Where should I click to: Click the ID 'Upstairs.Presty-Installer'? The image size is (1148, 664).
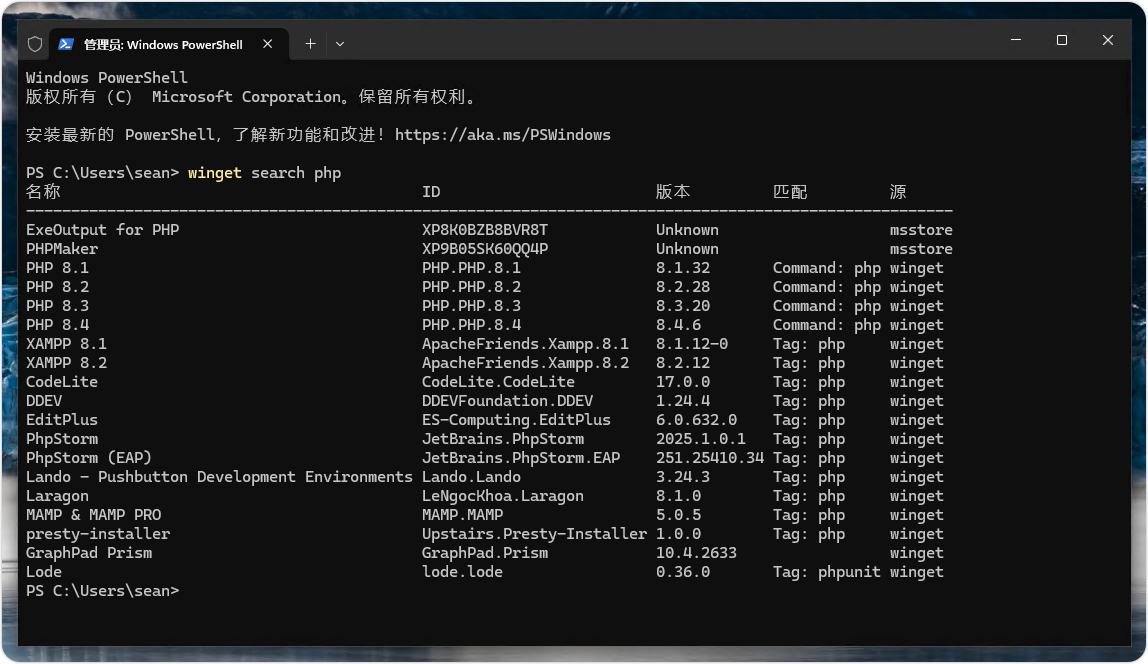pos(534,534)
